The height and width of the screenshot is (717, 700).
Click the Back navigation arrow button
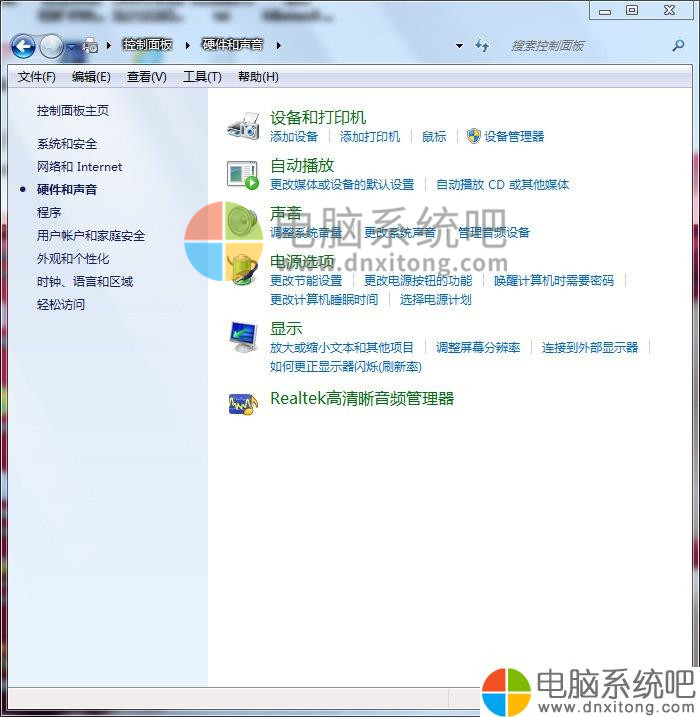click(x=24, y=46)
